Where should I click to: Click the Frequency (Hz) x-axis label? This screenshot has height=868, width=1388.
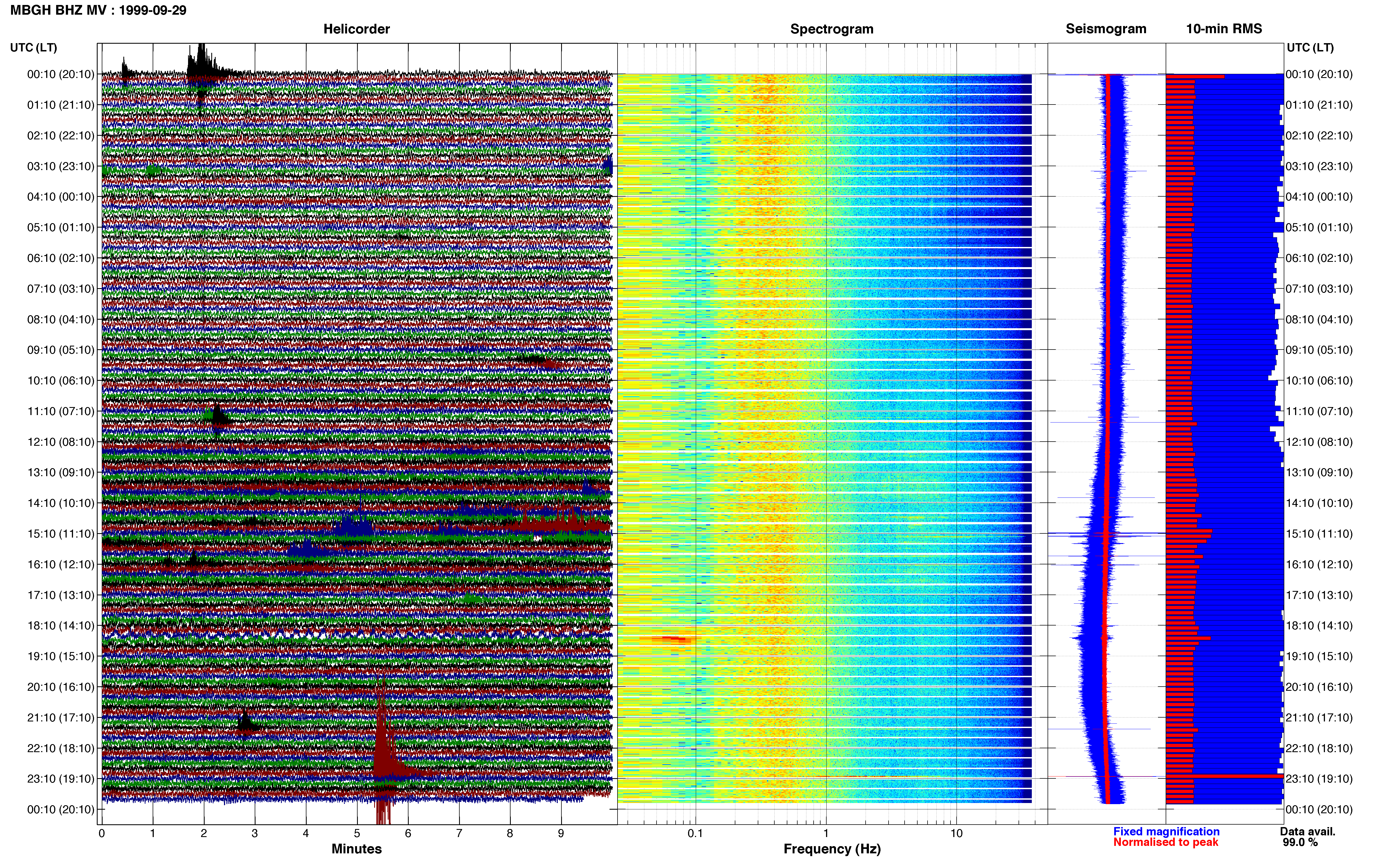point(832,848)
